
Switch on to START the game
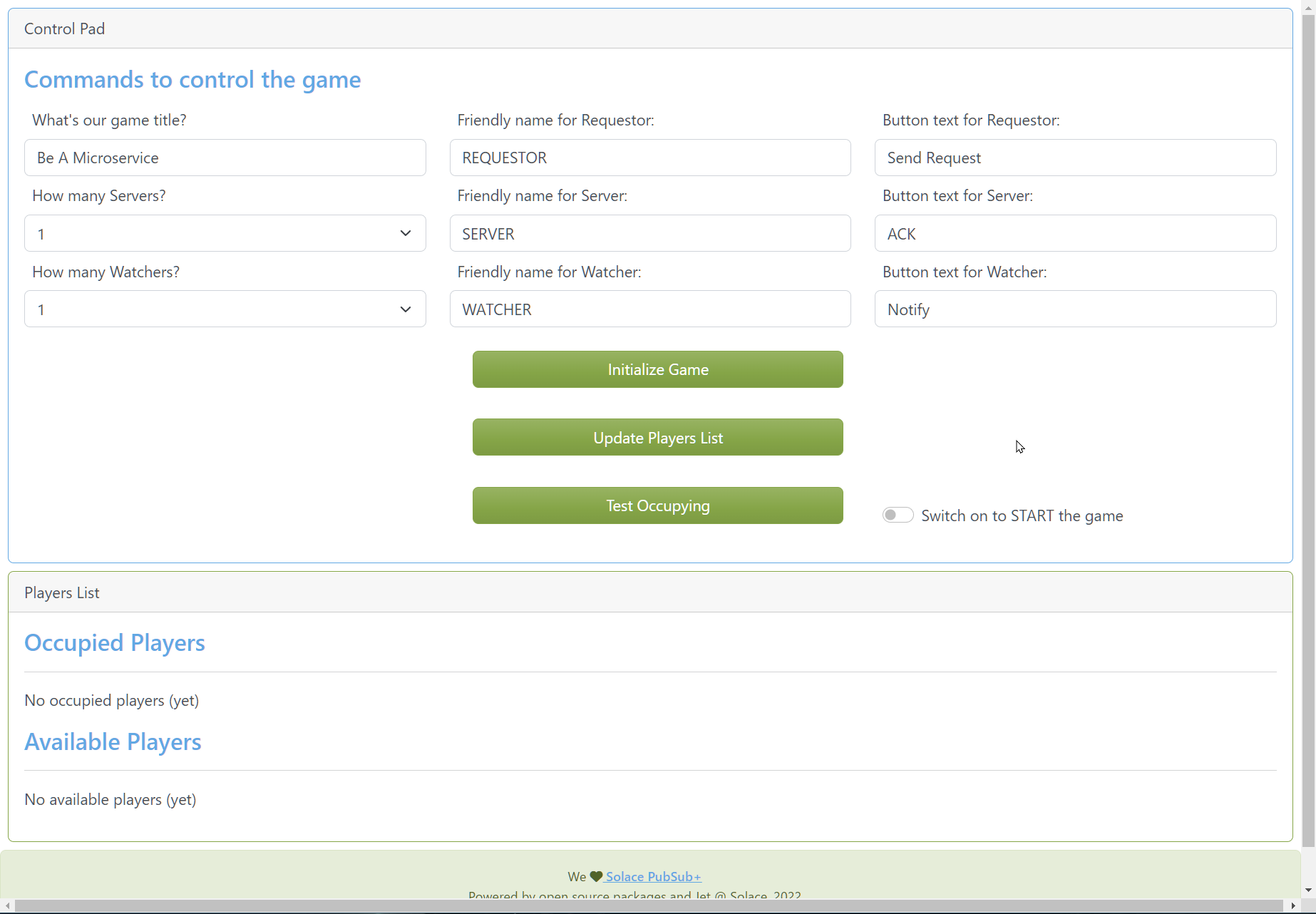[x=898, y=515]
